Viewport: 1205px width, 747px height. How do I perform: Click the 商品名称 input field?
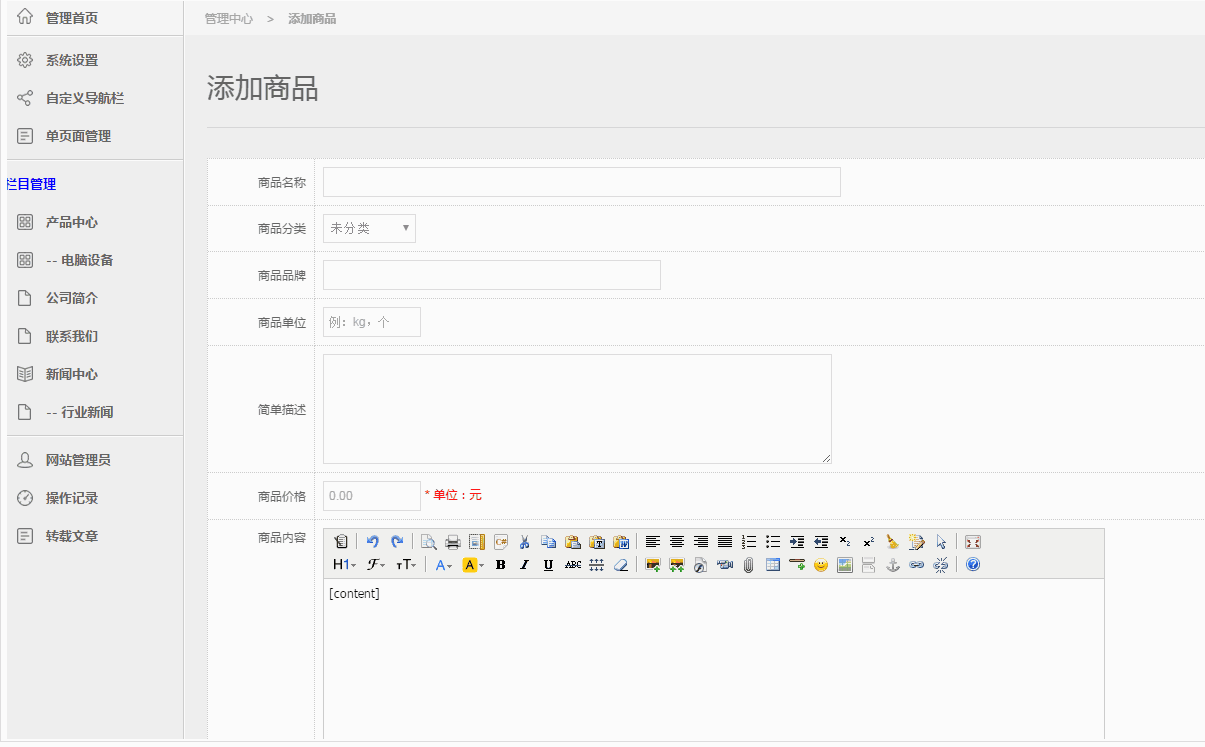[x=581, y=182]
